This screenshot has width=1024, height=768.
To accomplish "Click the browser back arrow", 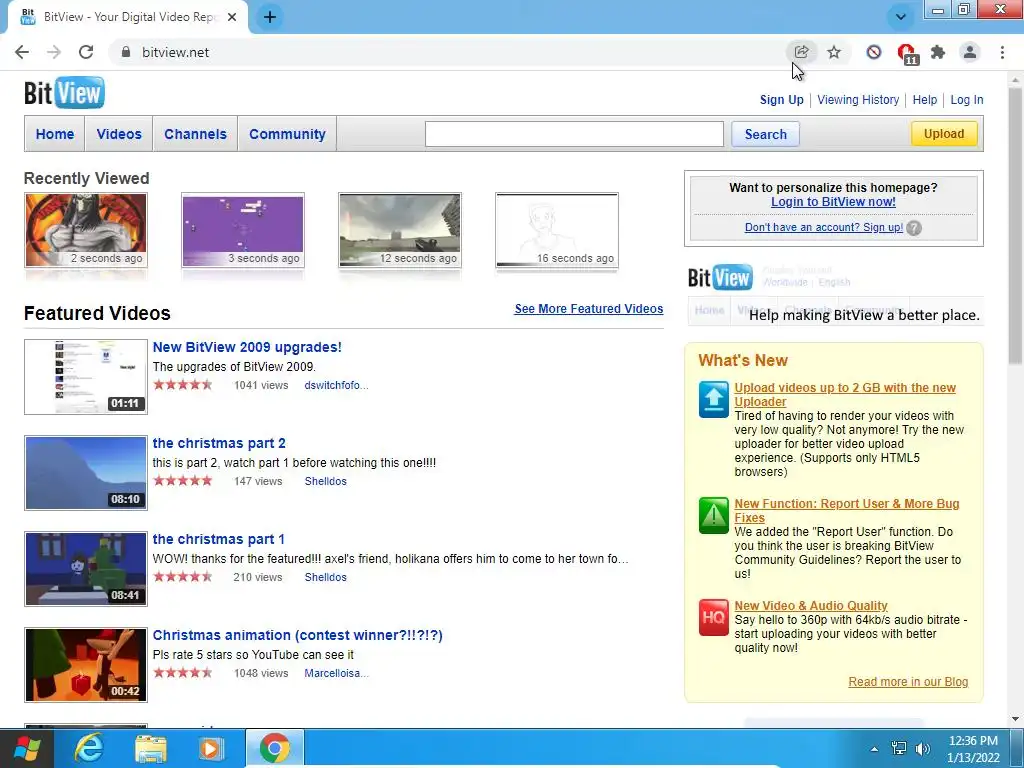I will tap(22, 52).
